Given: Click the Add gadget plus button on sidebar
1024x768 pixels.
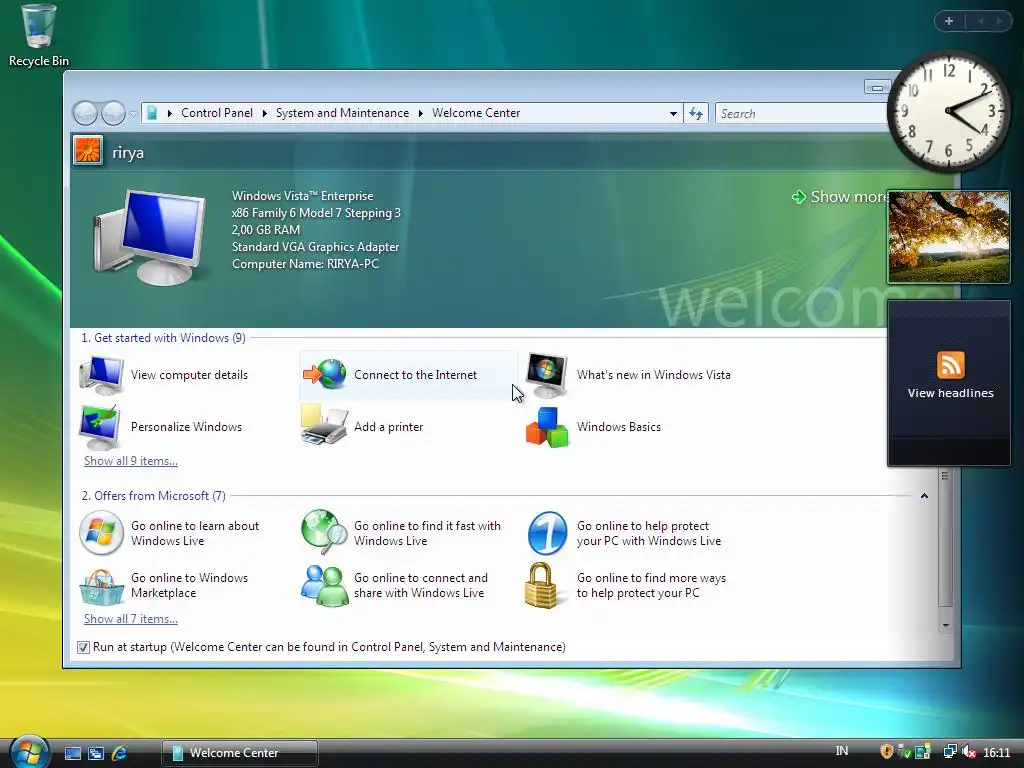Looking at the screenshot, I should [949, 21].
